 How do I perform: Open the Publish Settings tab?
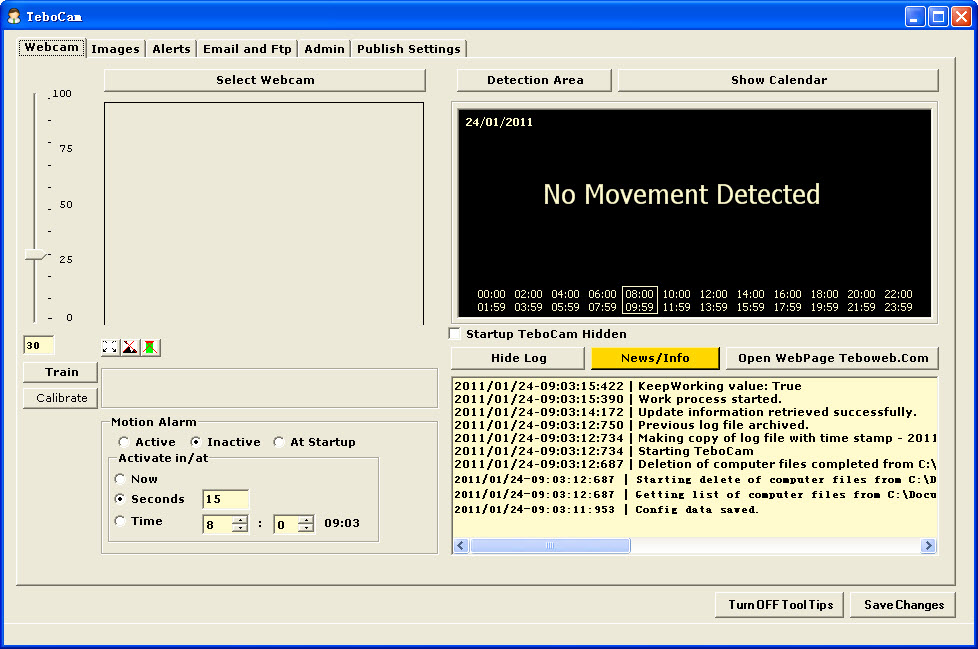coord(408,49)
